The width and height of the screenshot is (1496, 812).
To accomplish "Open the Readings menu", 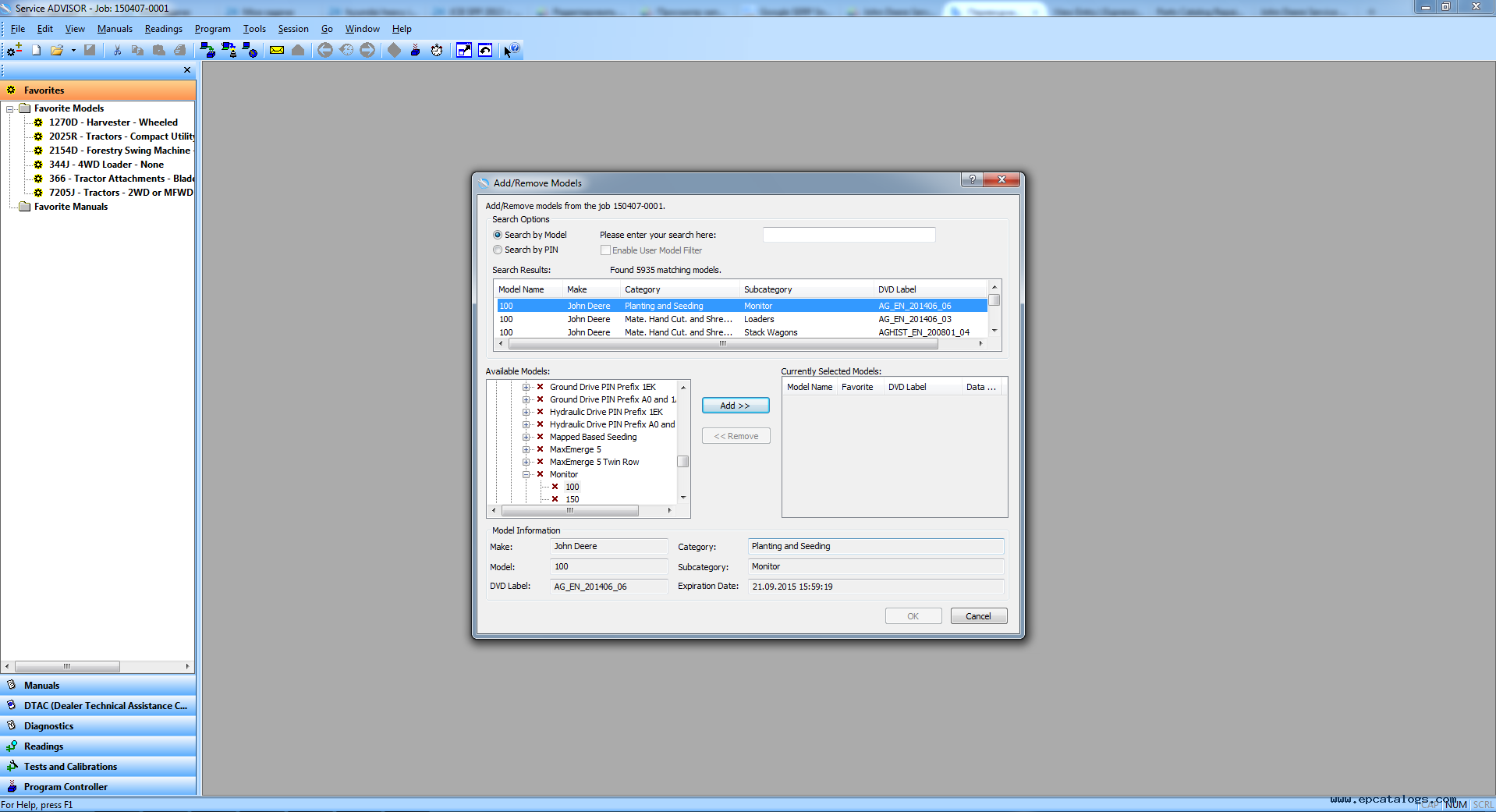I will (163, 29).
